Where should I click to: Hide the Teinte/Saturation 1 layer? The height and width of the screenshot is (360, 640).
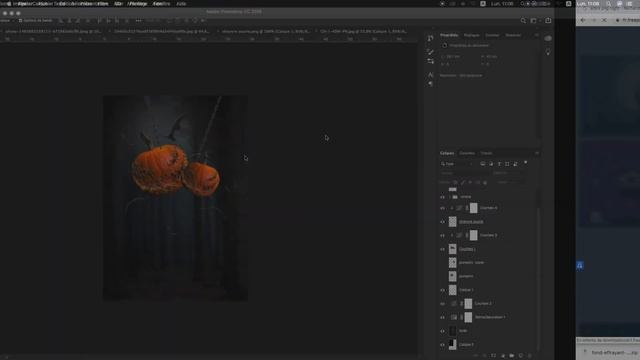(442, 317)
